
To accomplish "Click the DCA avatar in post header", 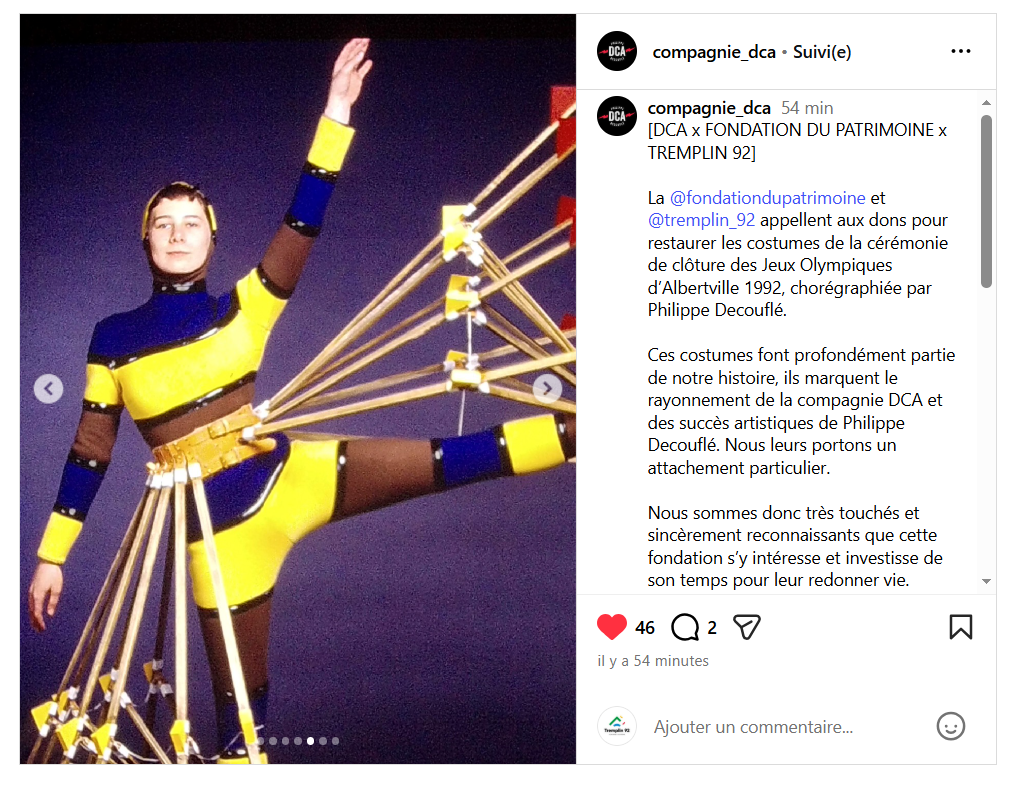I will tap(617, 51).
